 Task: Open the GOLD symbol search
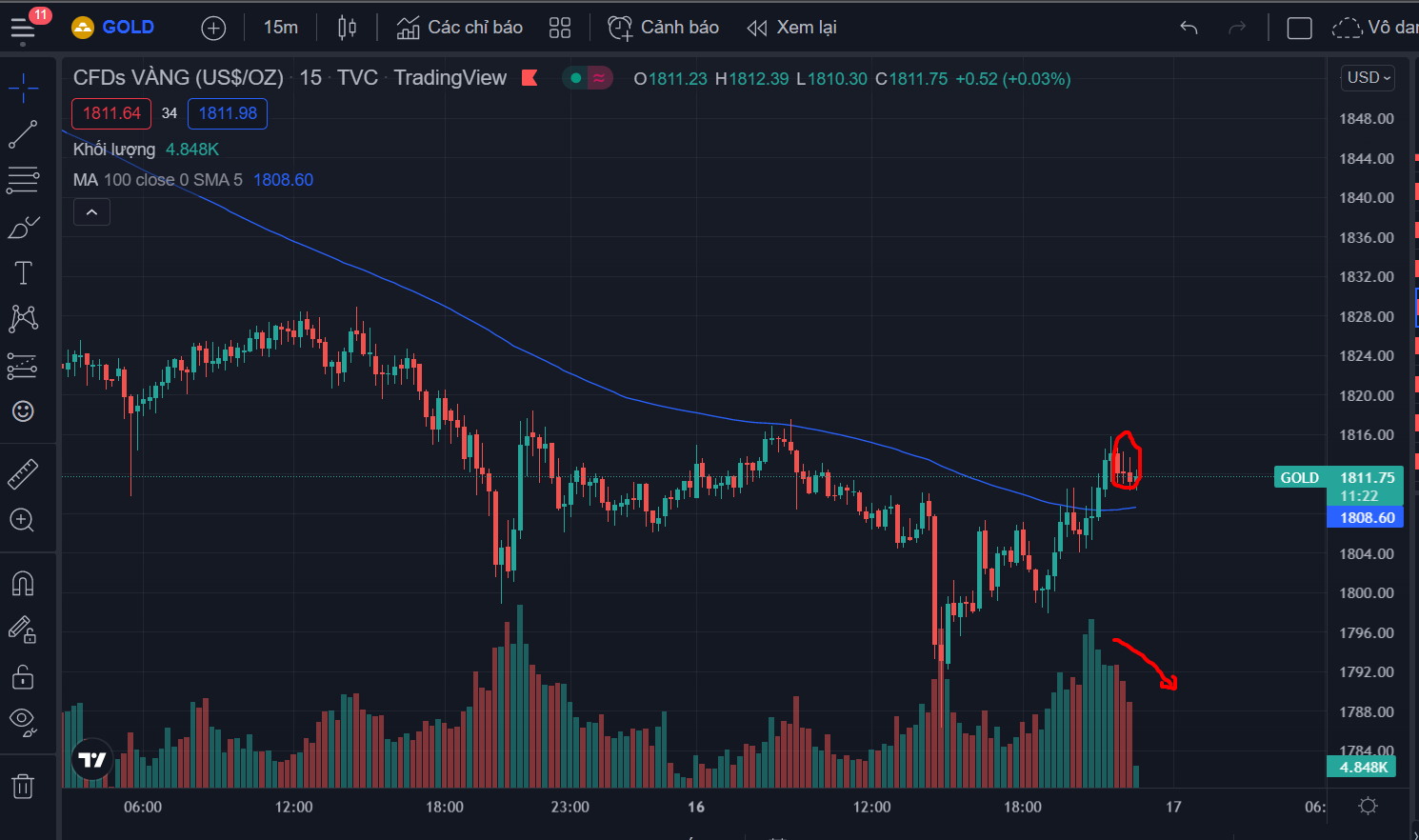tap(113, 28)
